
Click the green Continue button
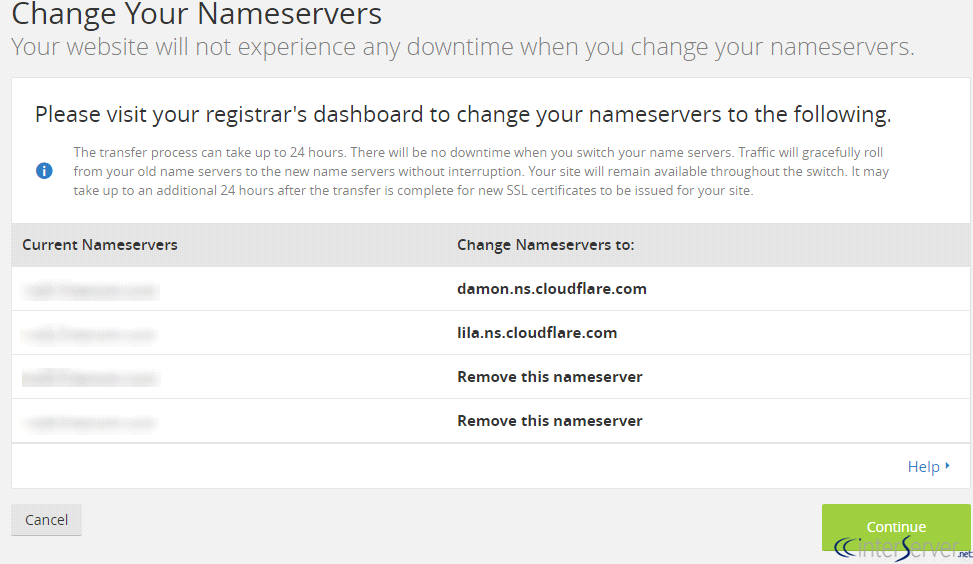point(895,527)
